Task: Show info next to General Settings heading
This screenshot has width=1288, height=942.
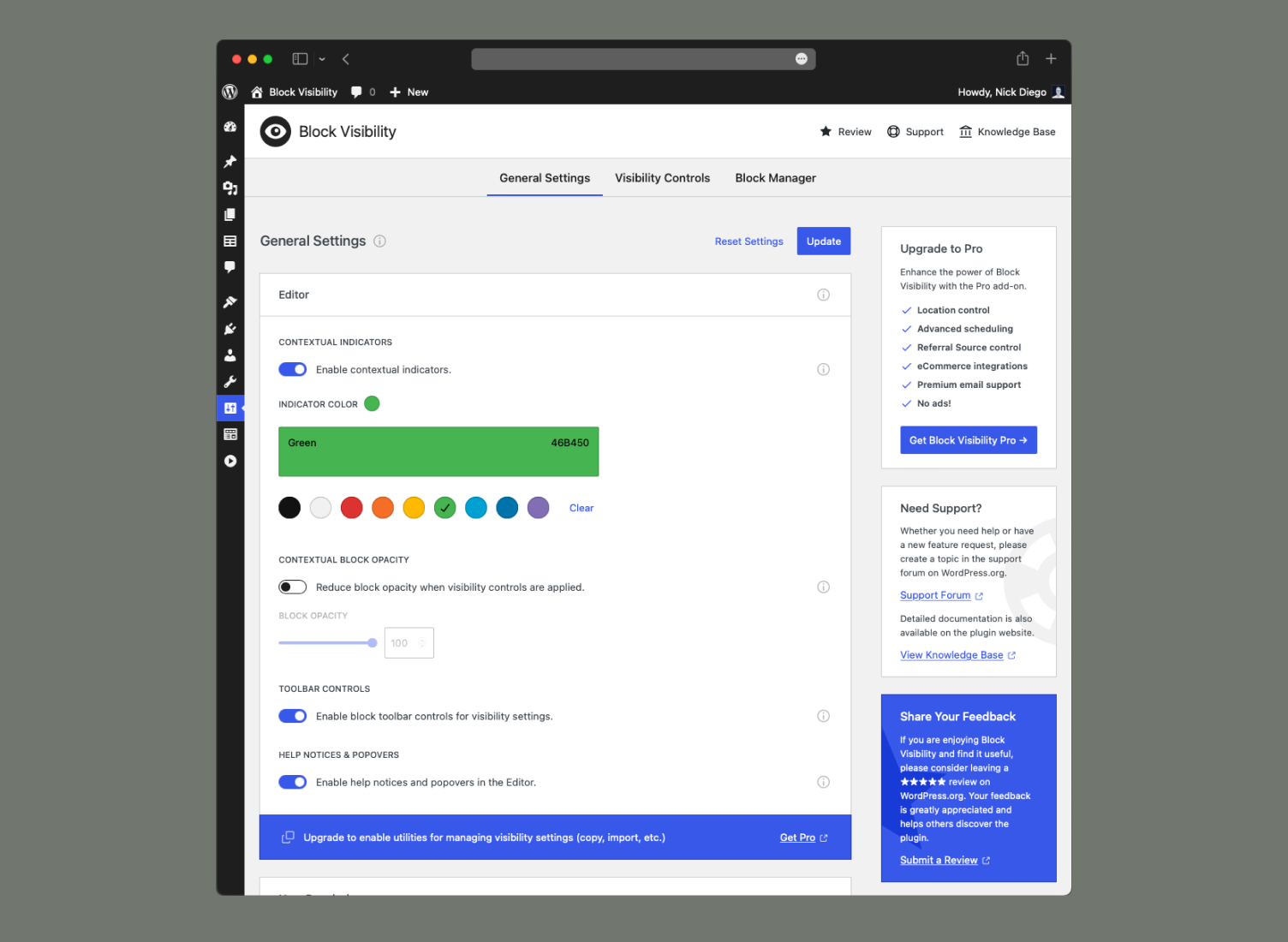Action: click(379, 241)
